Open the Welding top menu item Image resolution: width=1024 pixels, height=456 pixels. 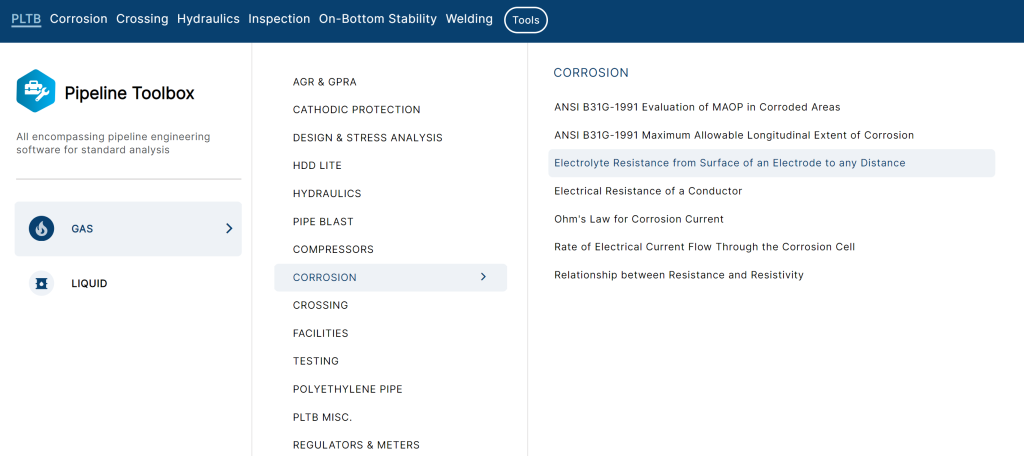(469, 19)
